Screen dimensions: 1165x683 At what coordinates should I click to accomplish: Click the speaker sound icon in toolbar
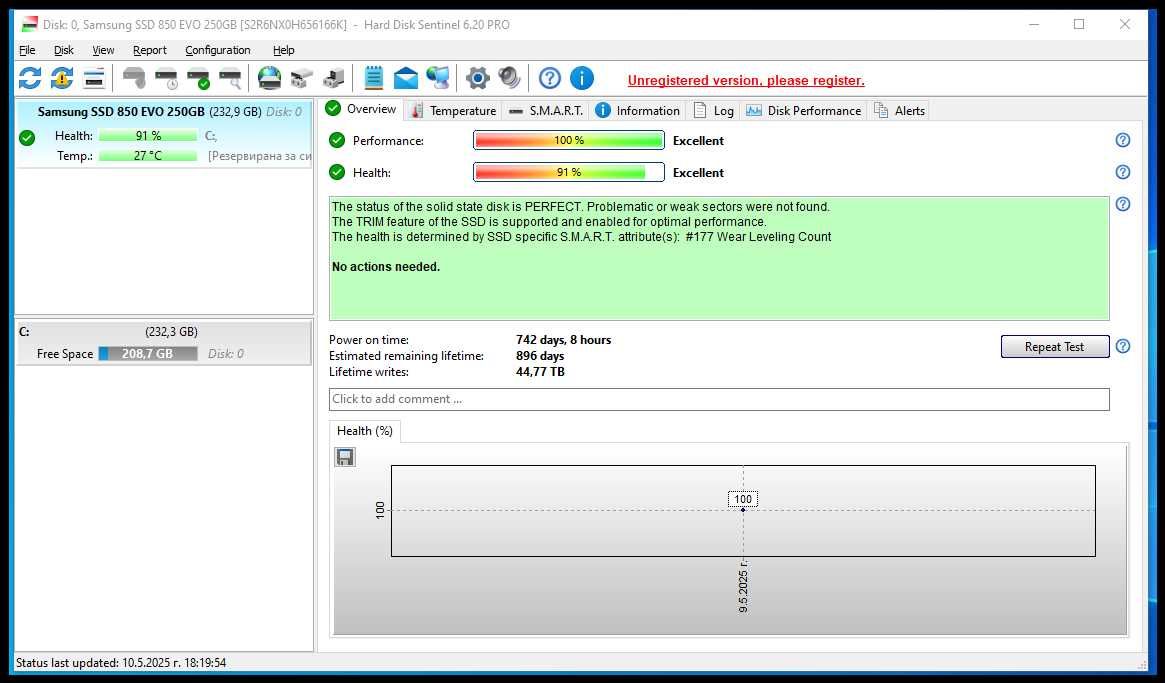[510, 77]
